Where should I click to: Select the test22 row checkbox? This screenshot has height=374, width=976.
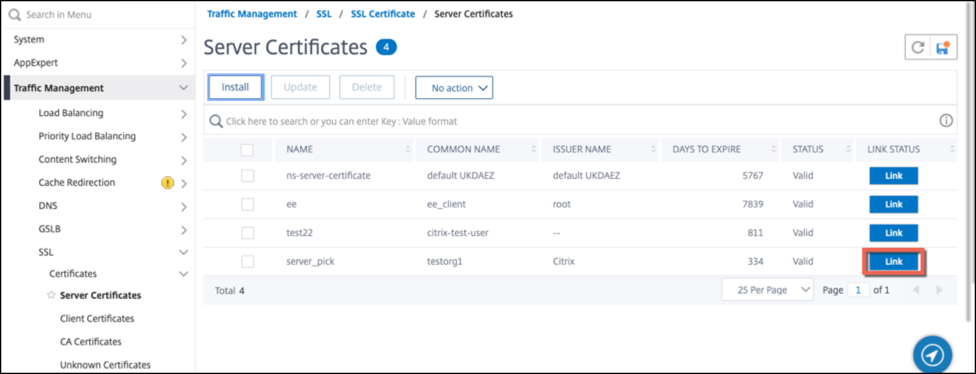point(247,233)
